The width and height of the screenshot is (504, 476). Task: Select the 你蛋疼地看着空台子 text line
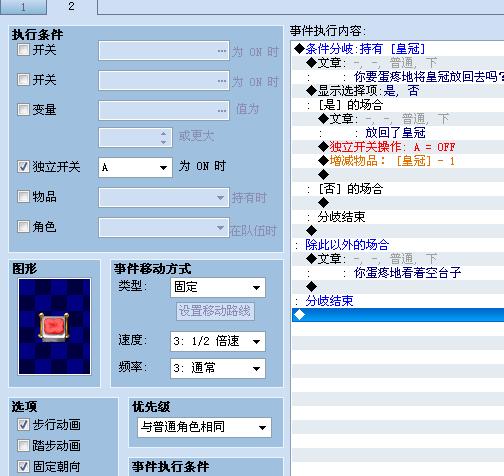[398, 273]
